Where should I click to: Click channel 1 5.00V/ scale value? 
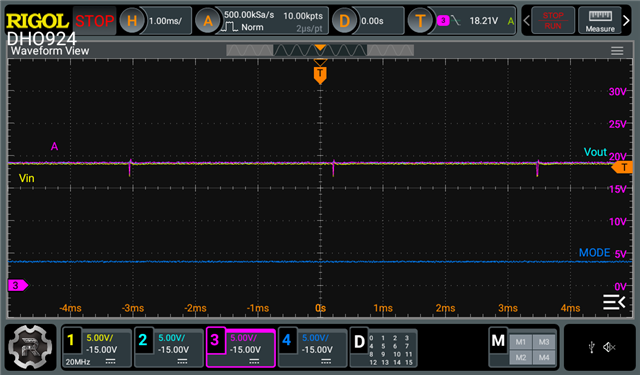click(x=100, y=338)
